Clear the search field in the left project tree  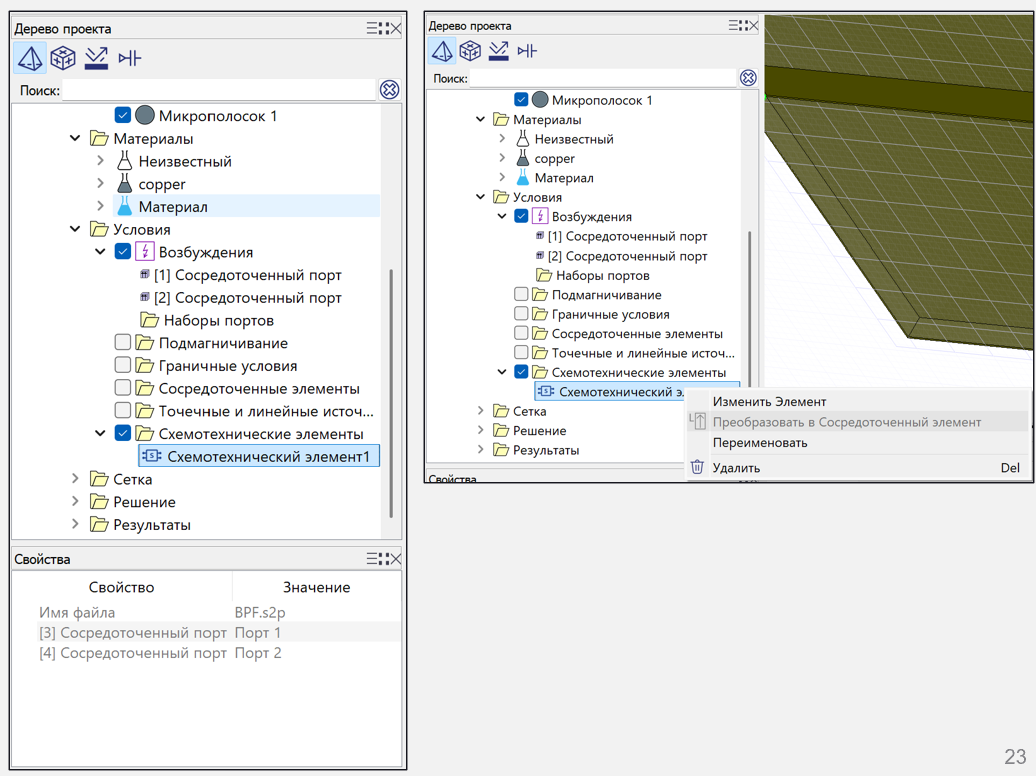[389, 90]
